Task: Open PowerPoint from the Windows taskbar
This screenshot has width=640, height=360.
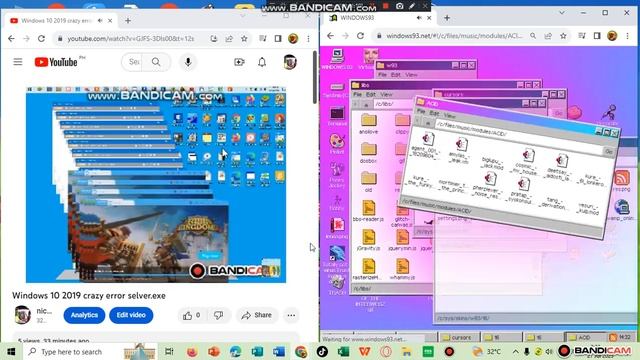Action: point(213,351)
